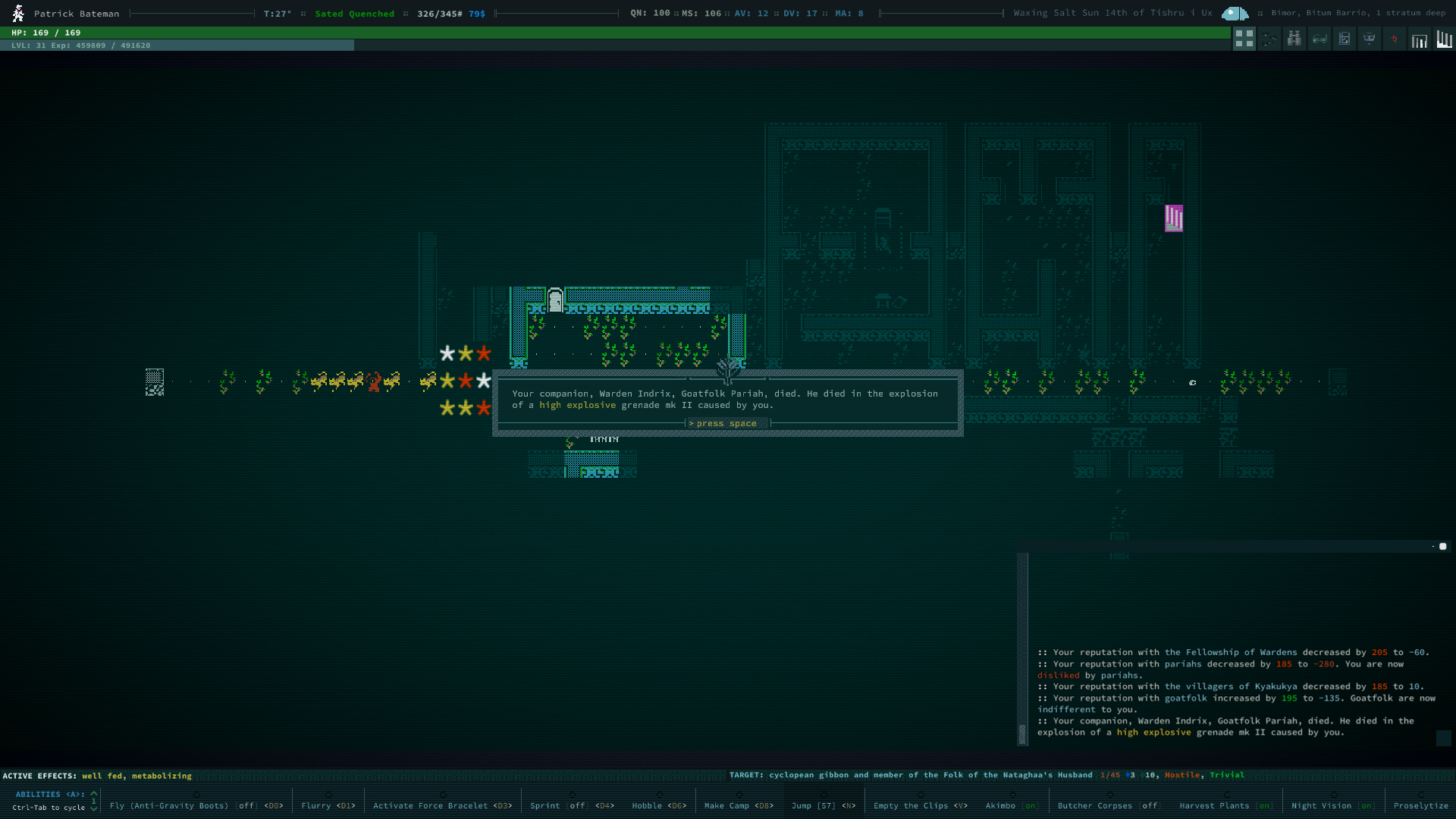This screenshot has width=1456, height=819.
Task: Click the red star-shaped toolbar icon
Action: pyautogui.click(x=1394, y=39)
